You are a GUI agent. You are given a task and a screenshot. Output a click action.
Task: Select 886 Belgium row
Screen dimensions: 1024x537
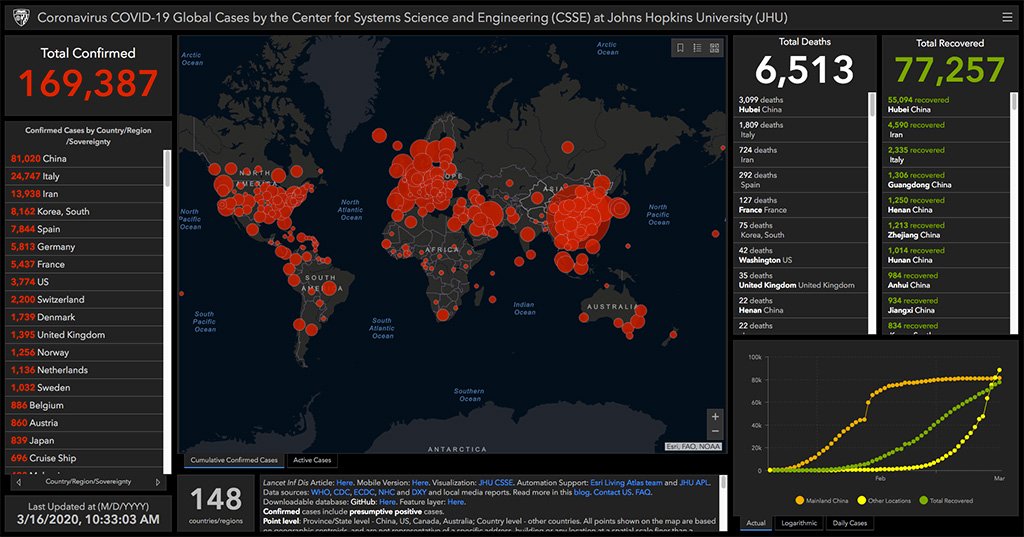pos(84,406)
